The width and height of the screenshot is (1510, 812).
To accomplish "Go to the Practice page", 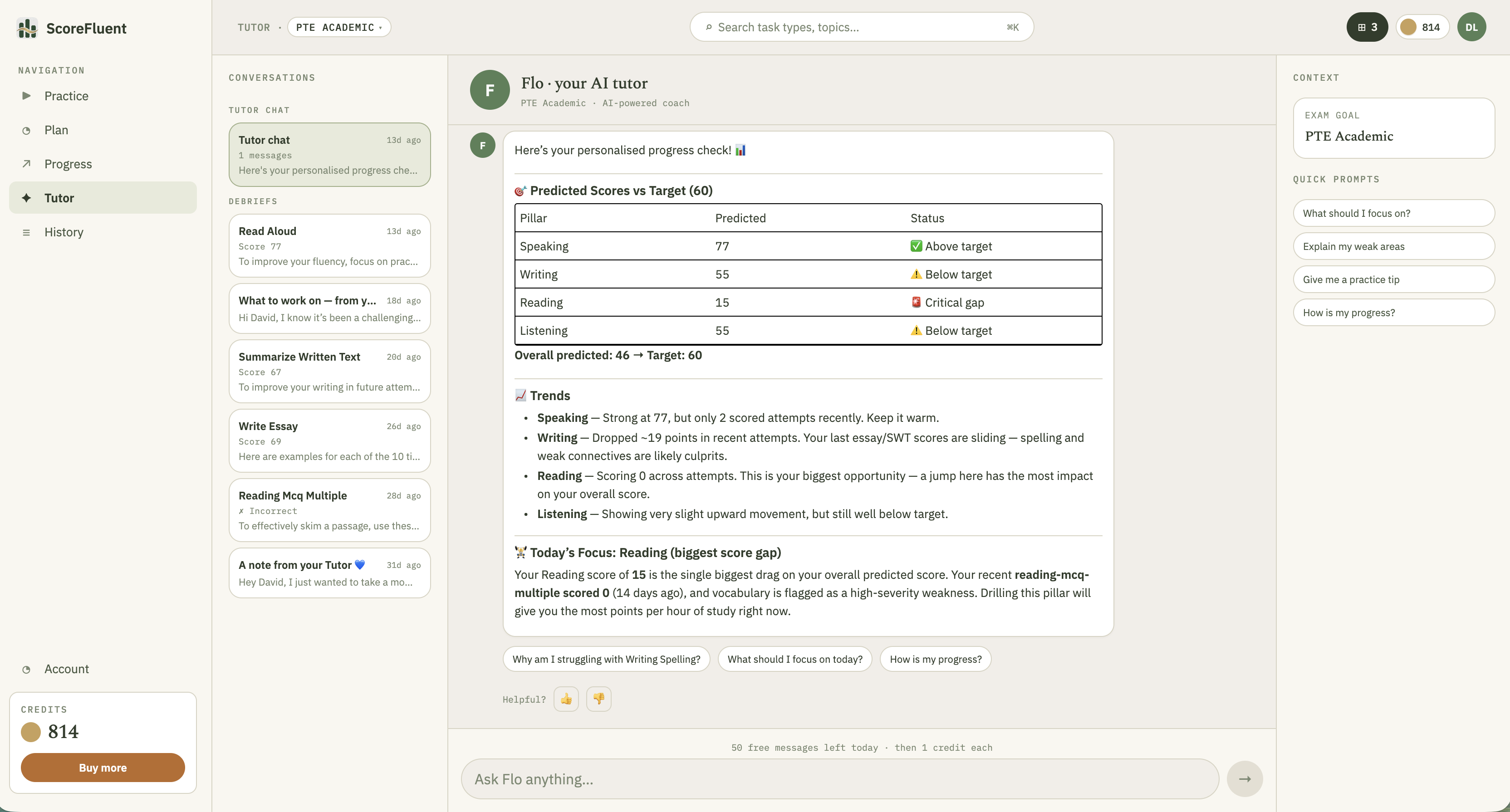I will (103, 96).
